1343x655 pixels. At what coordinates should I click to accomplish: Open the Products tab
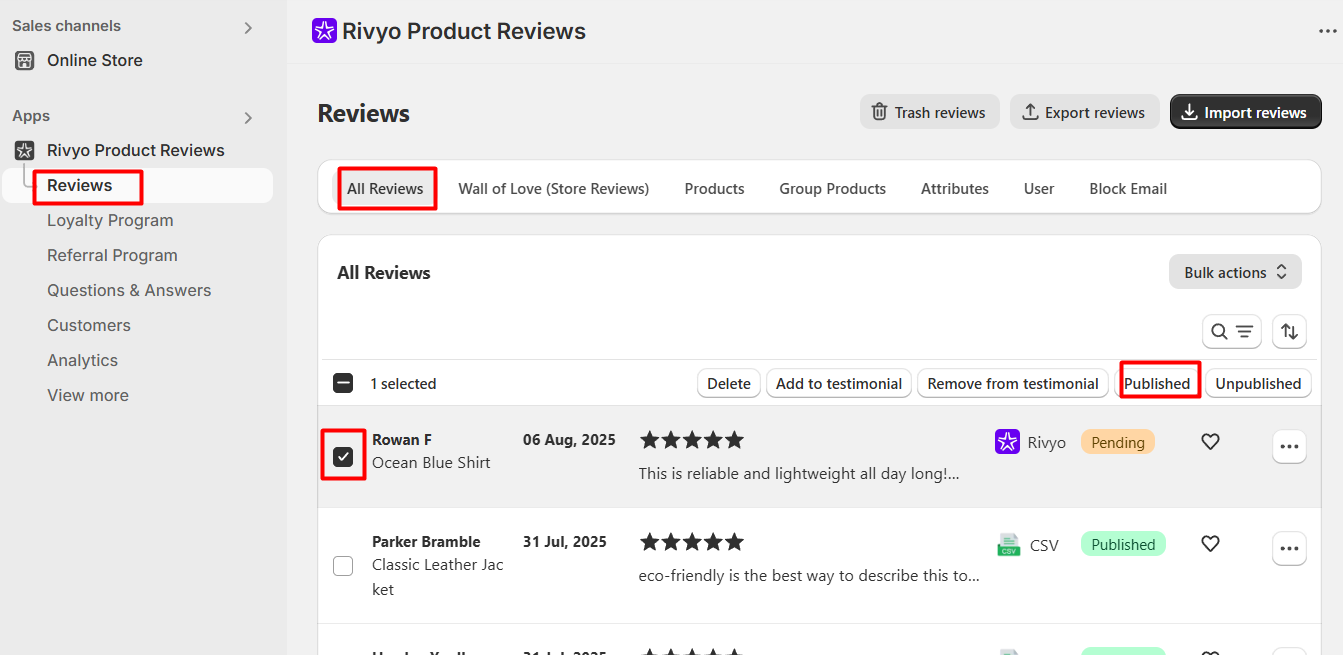tap(714, 188)
